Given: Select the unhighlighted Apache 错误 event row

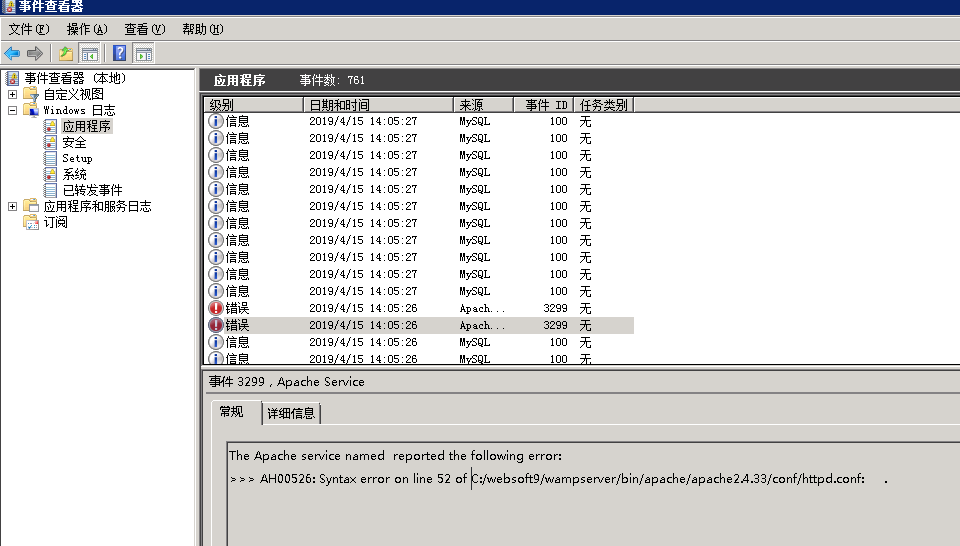Looking at the screenshot, I should [400, 308].
